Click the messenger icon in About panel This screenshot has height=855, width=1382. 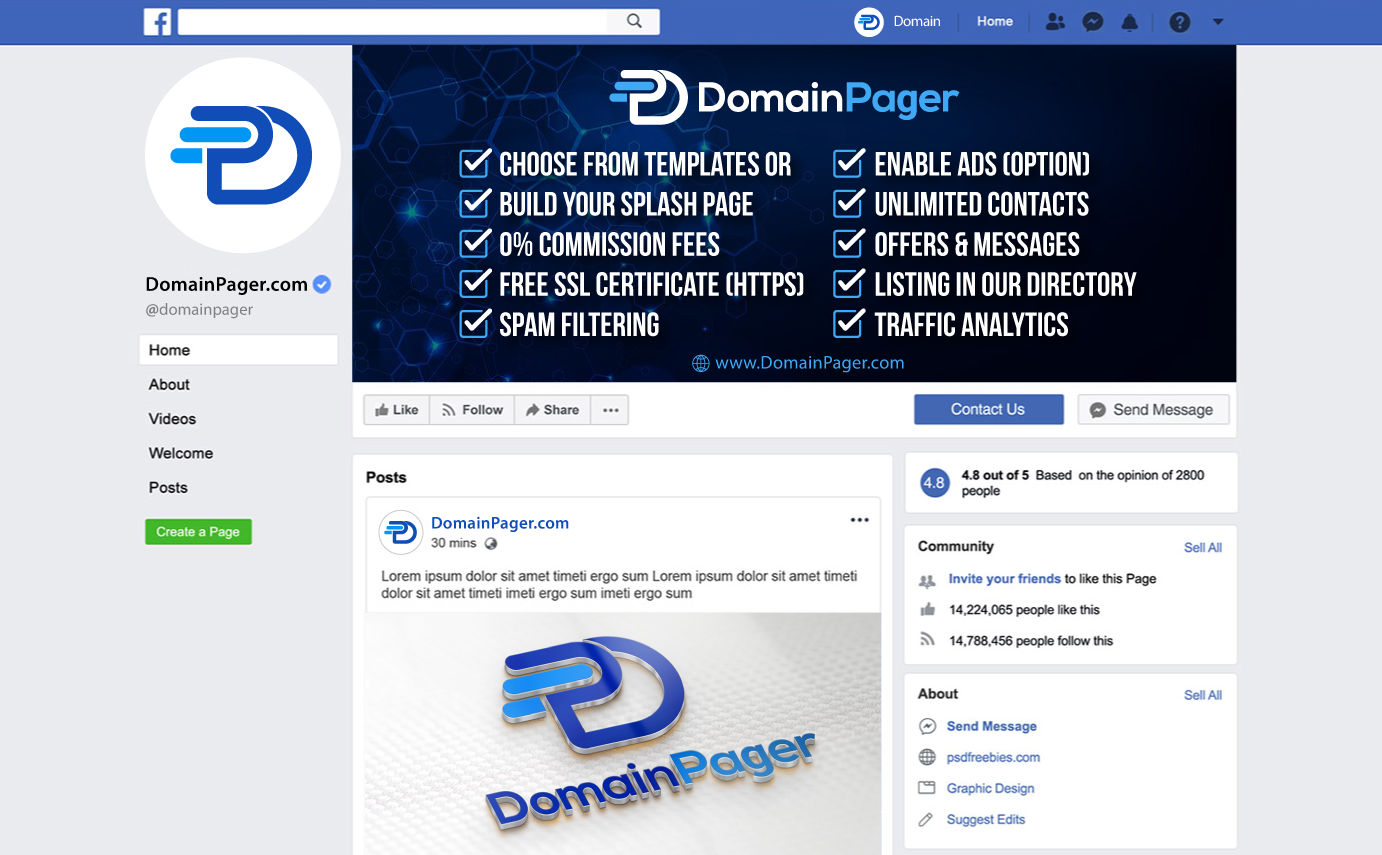[927, 726]
